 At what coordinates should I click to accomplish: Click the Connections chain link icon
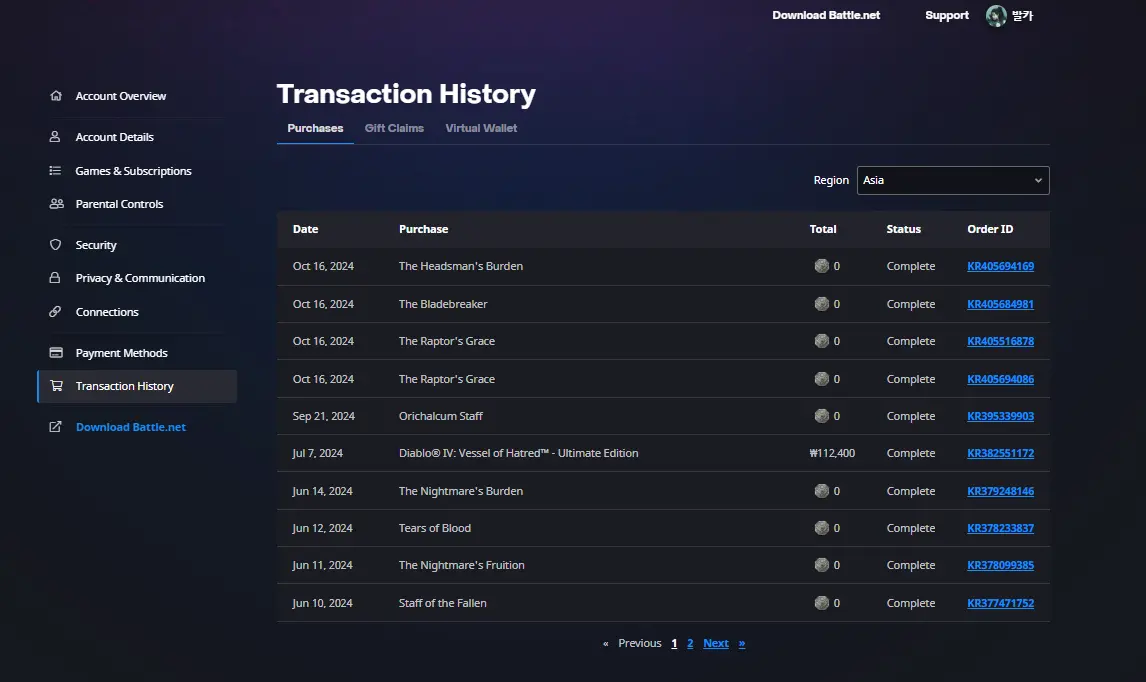pos(55,311)
